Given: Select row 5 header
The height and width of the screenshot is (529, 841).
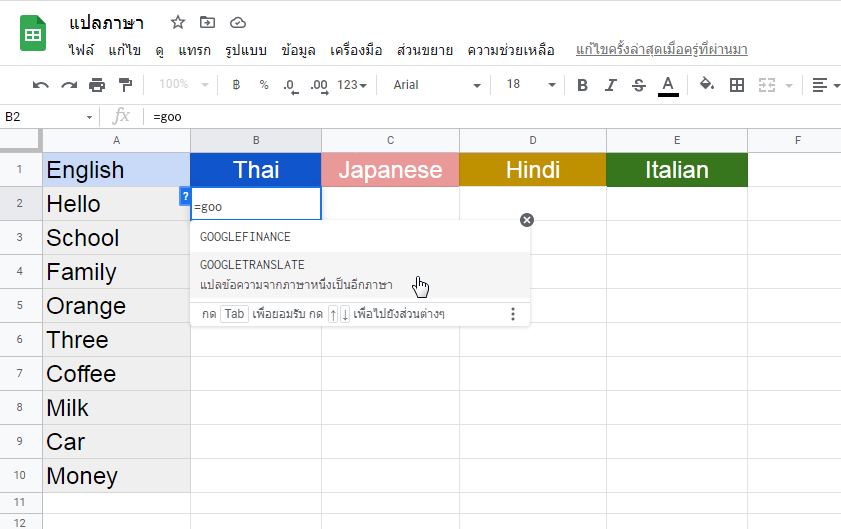Looking at the screenshot, I should point(20,305).
